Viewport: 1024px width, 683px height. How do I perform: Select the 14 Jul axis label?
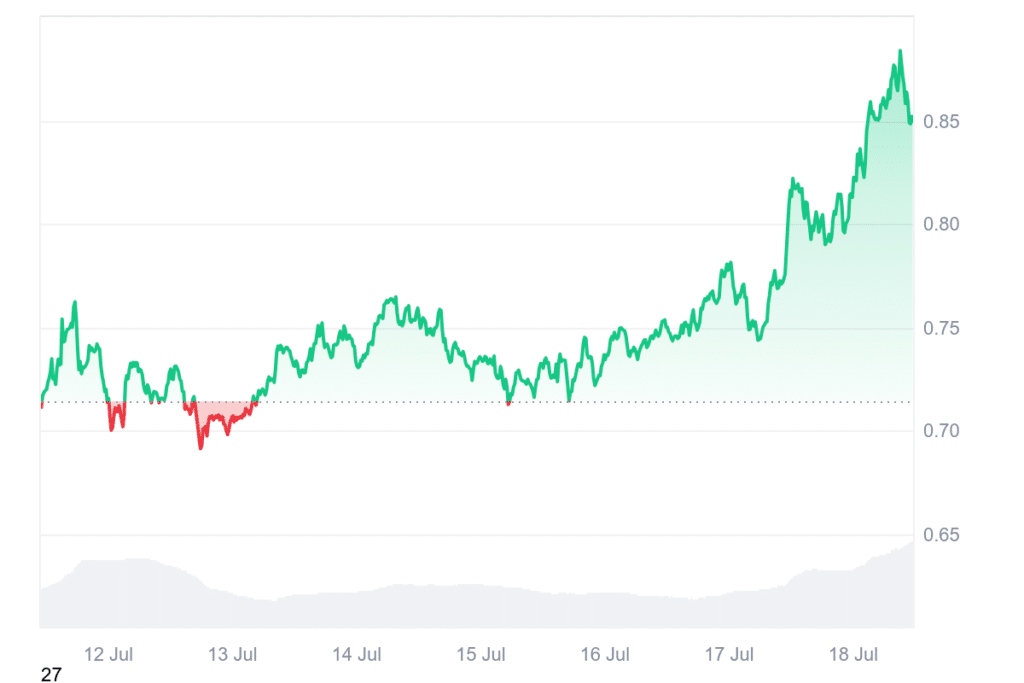pos(357,655)
